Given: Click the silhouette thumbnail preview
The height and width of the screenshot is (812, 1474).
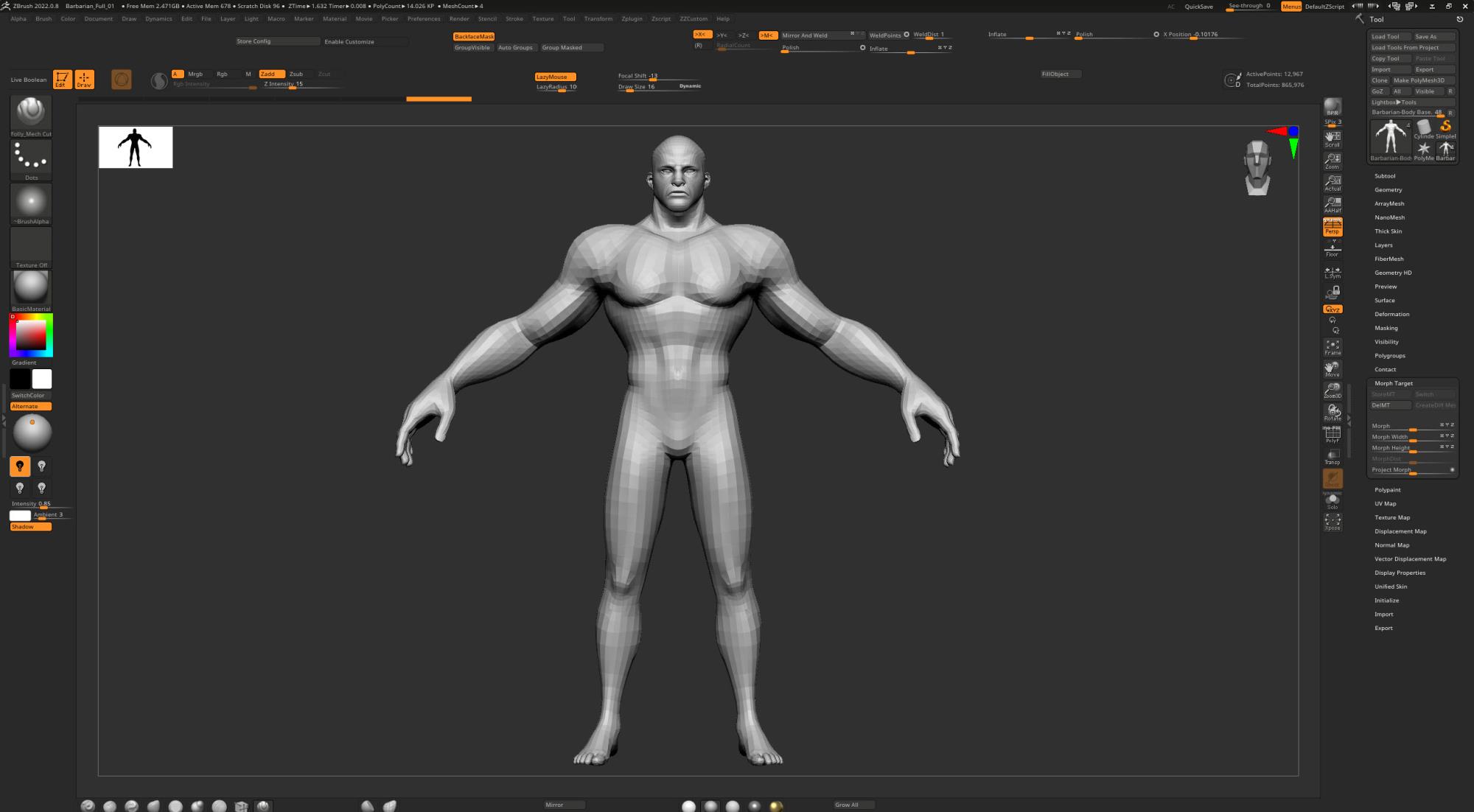Looking at the screenshot, I should pos(136,147).
